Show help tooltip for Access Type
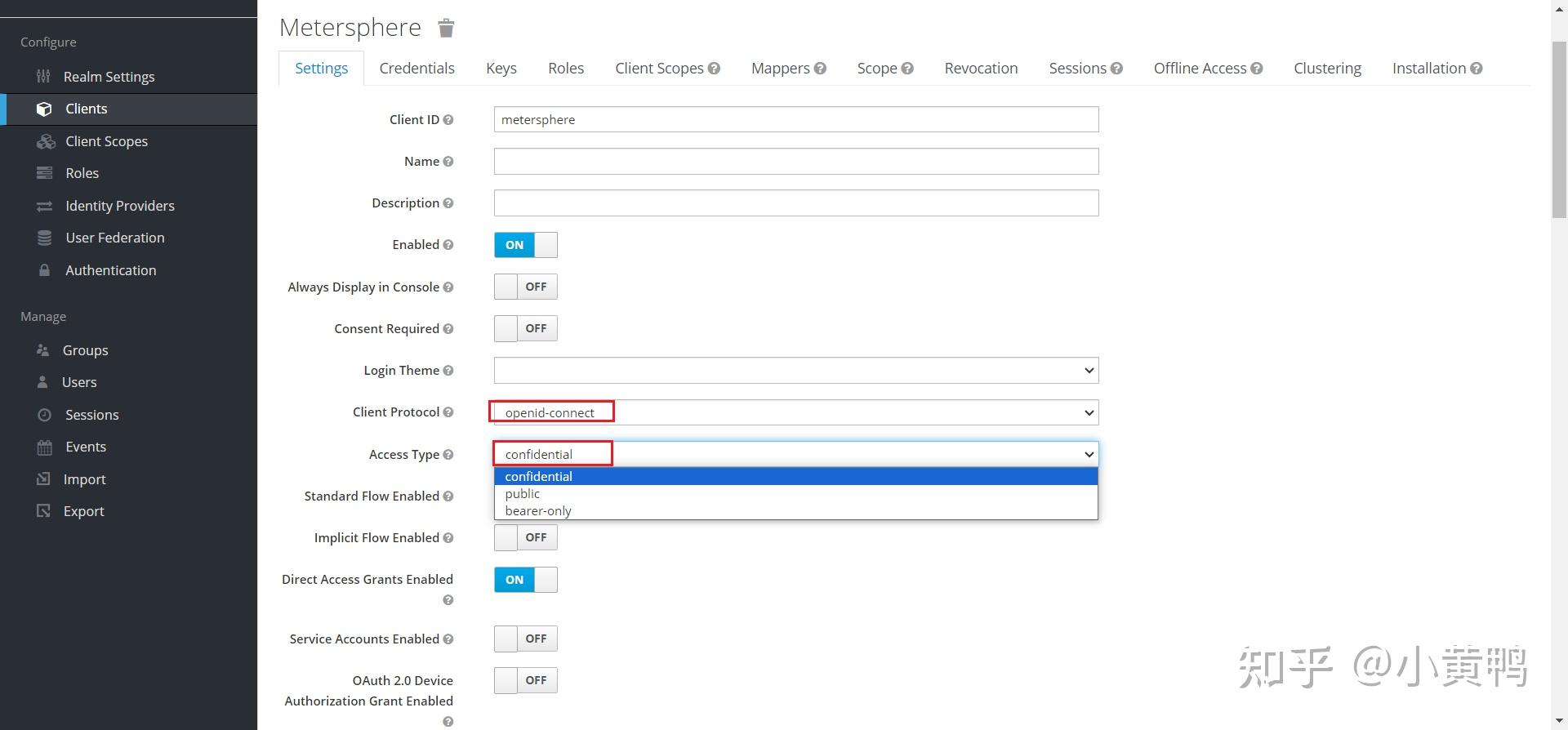 pos(448,455)
